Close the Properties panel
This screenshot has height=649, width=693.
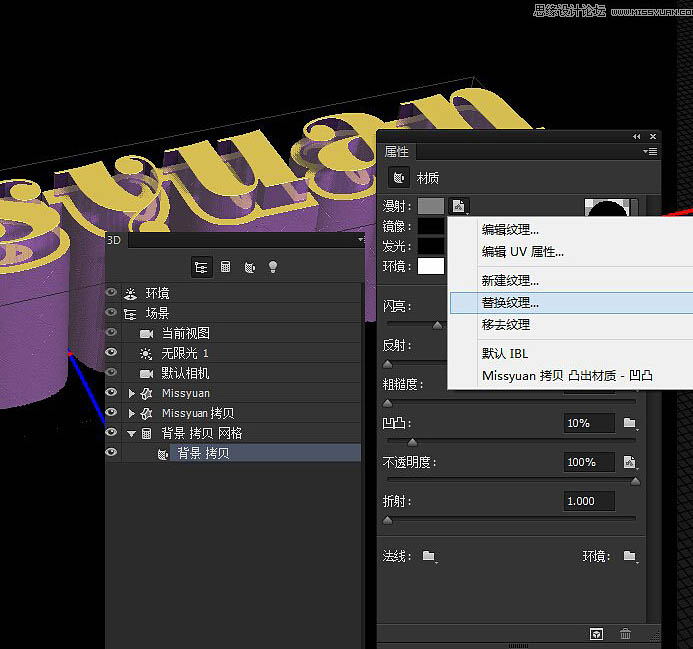[x=653, y=137]
